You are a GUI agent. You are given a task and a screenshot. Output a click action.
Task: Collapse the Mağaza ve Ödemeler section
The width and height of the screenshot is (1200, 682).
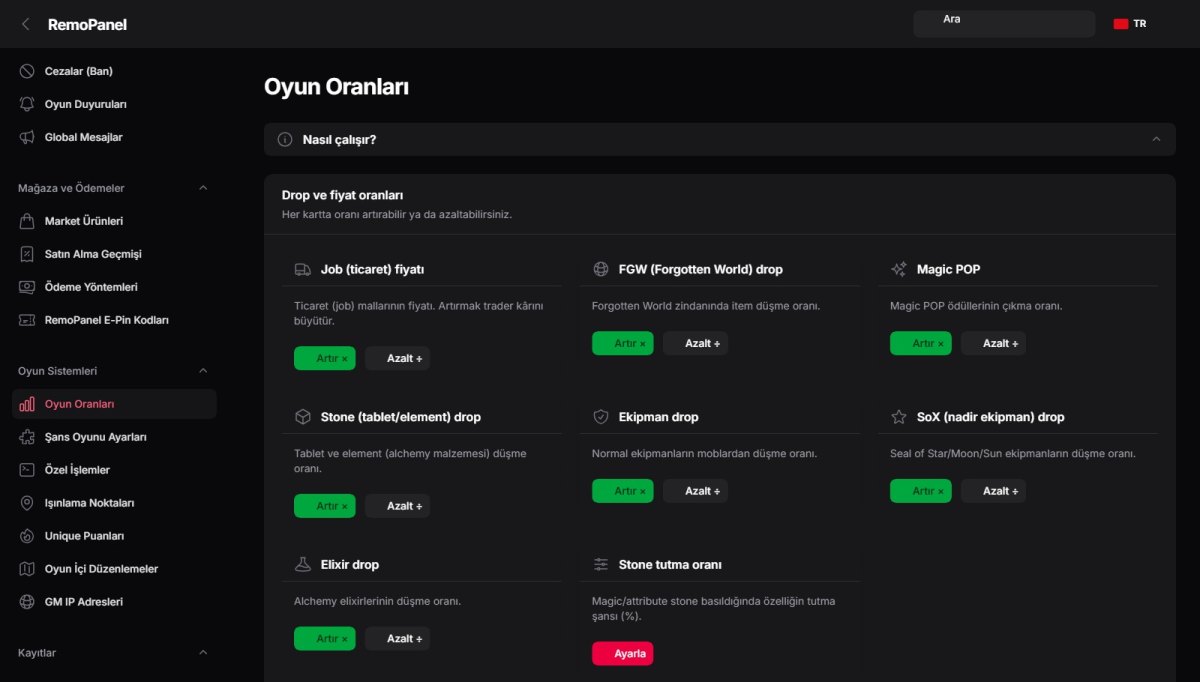coord(203,188)
